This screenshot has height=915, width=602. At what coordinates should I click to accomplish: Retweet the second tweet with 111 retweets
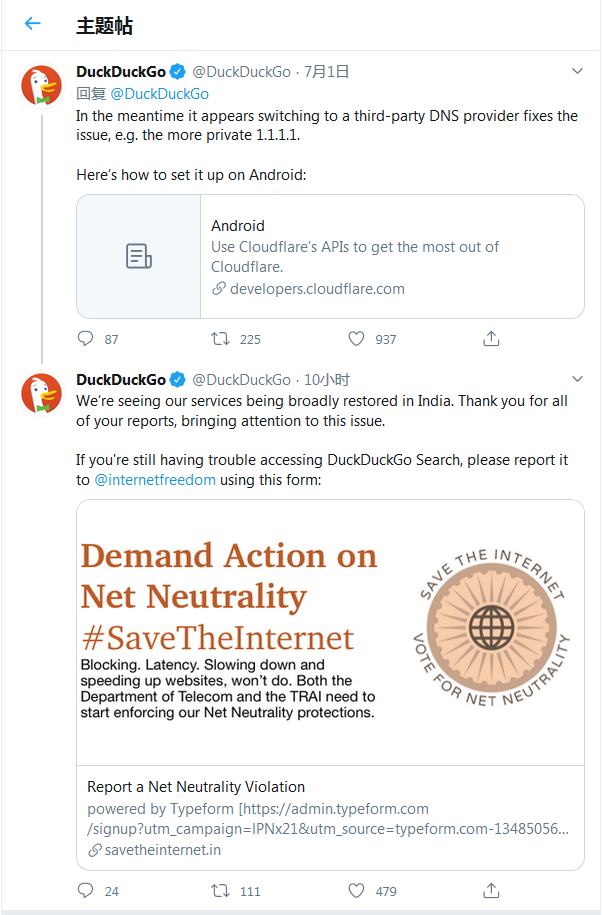pyautogui.click(x=220, y=890)
